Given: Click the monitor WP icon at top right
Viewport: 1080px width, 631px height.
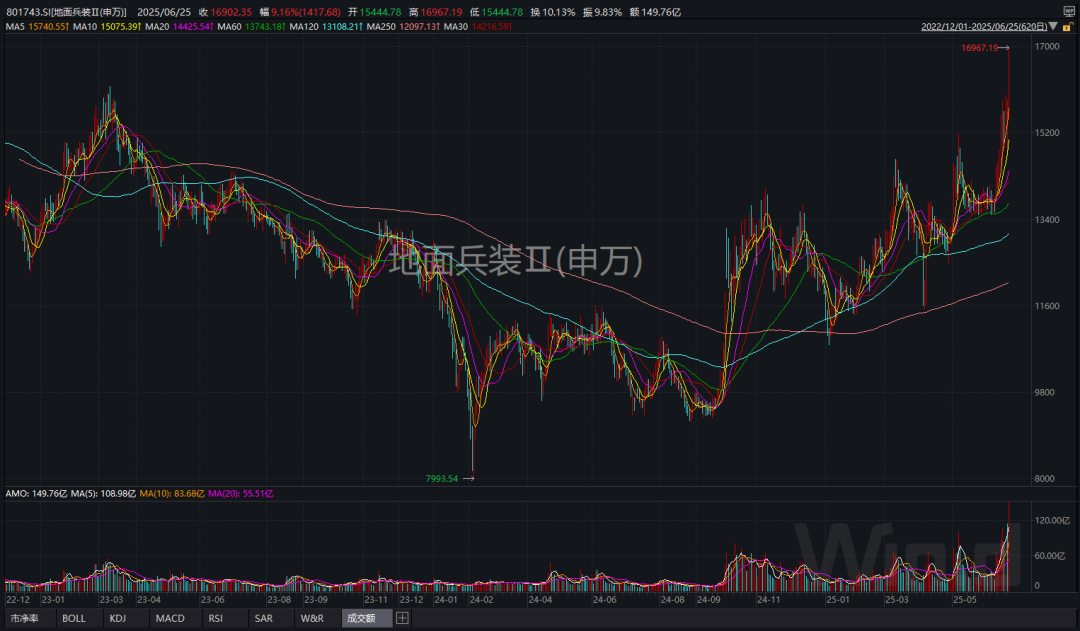Looking at the screenshot, I should 1068,12.
